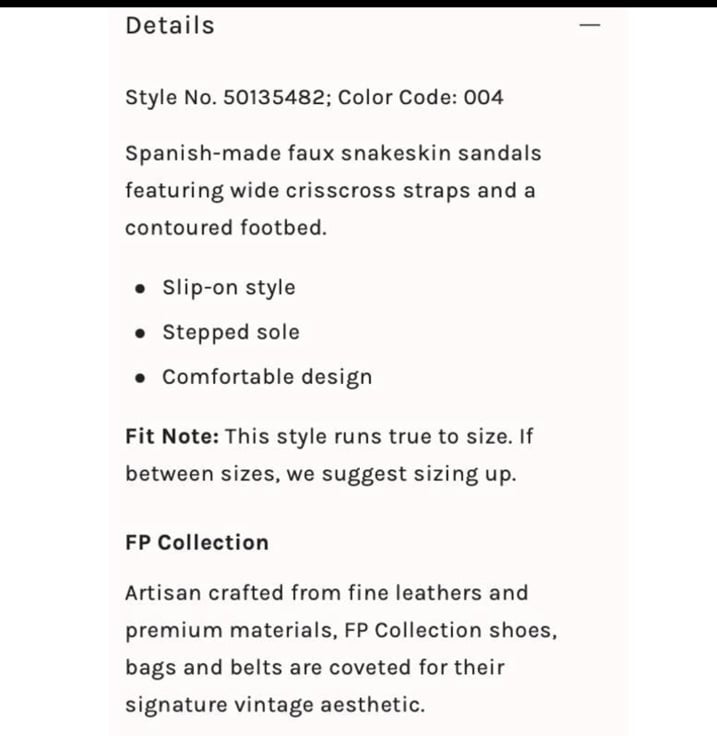Click the bullet dot beside Comfortable design
This screenshot has height=736, width=717.
point(140,378)
